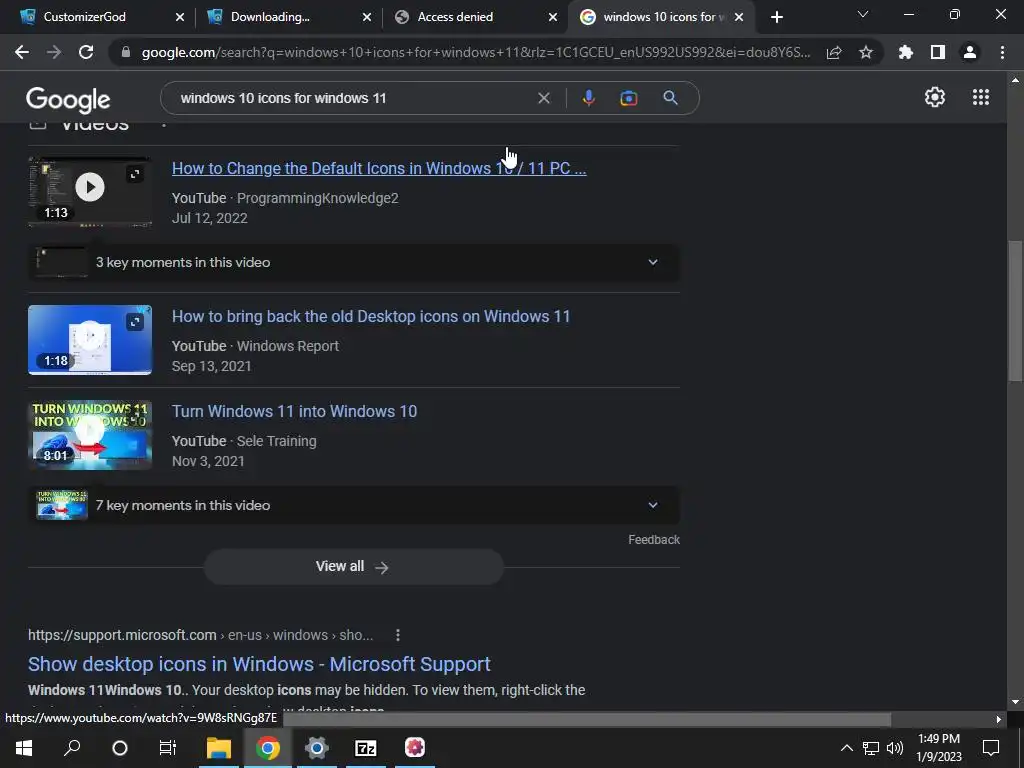Expand 7 key moments in this video
1024x768 pixels.
coord(353,505)
